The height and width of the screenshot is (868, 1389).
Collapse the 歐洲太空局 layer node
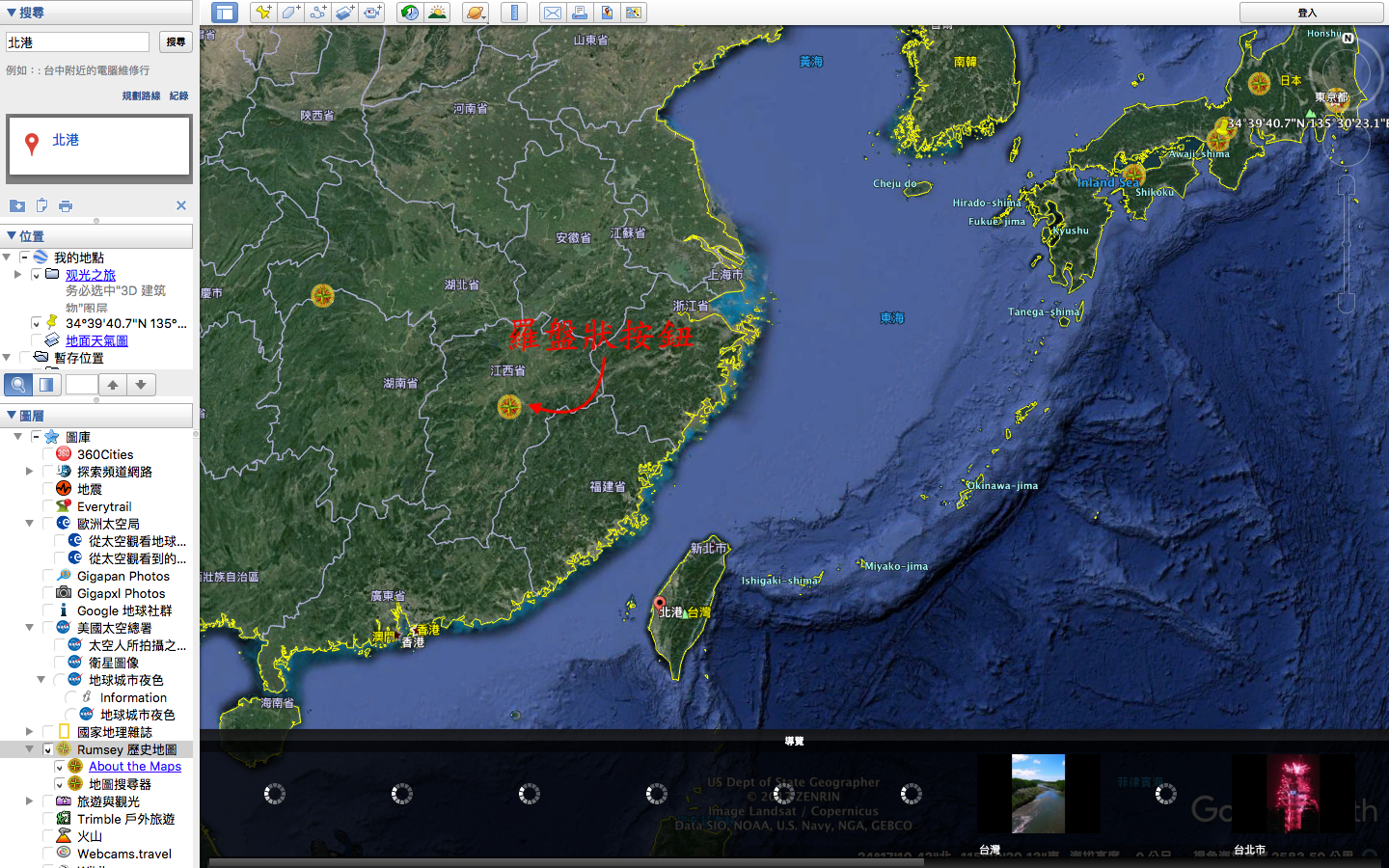pos(29,524)
